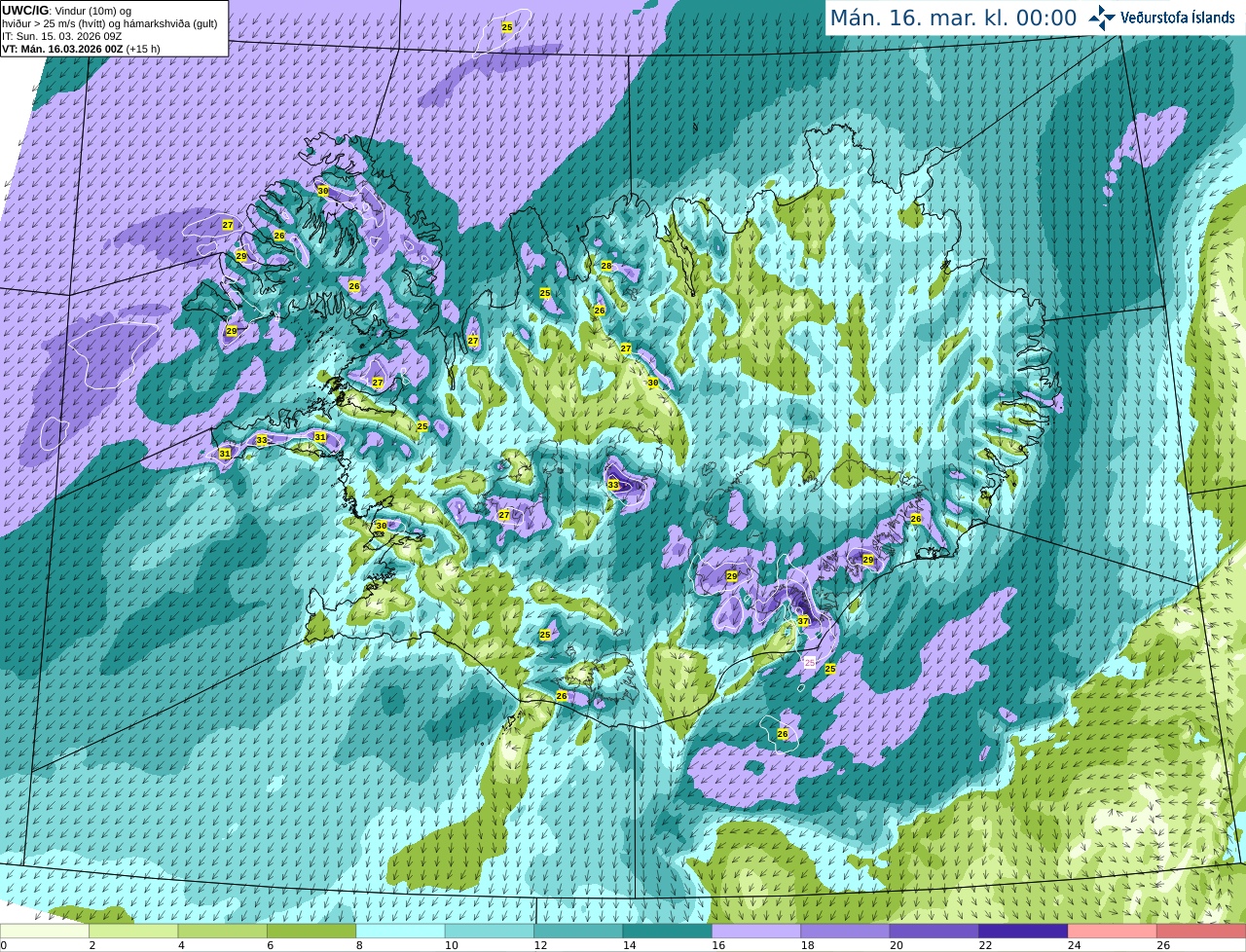The image size is (1246, 952).
Task: Select the 10–12 m/s light teal swatch
Action: [x=491, y=931]
